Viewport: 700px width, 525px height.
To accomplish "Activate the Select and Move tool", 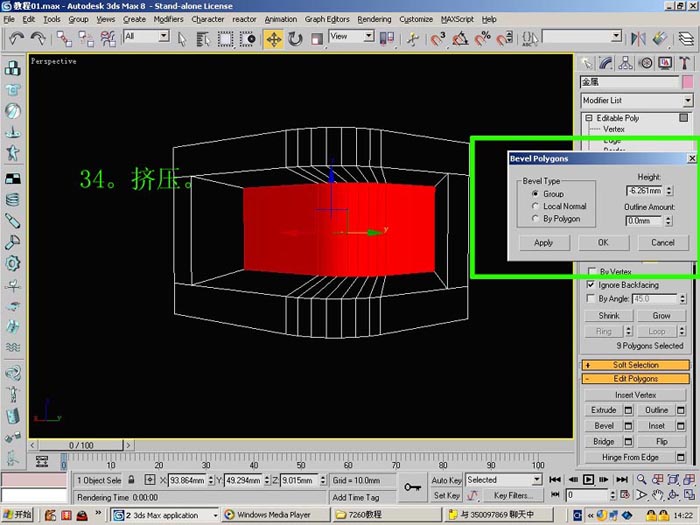I will coord(274,39).
